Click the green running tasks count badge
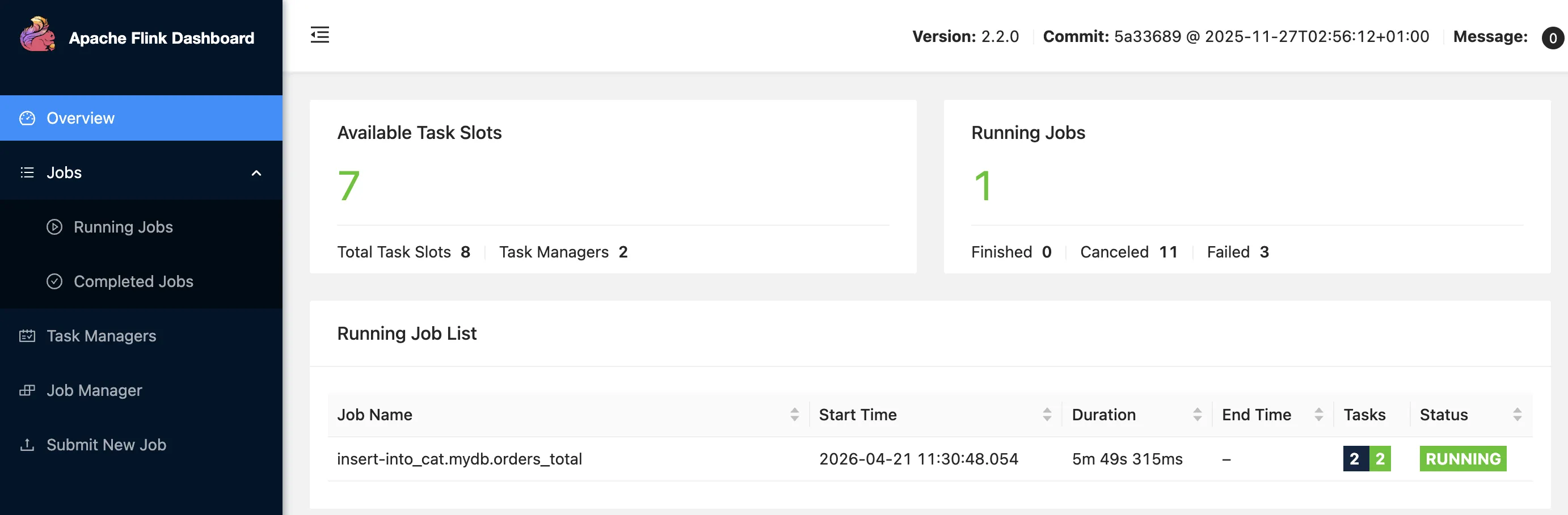The image size is (1568, 515). click(1380, 458)
